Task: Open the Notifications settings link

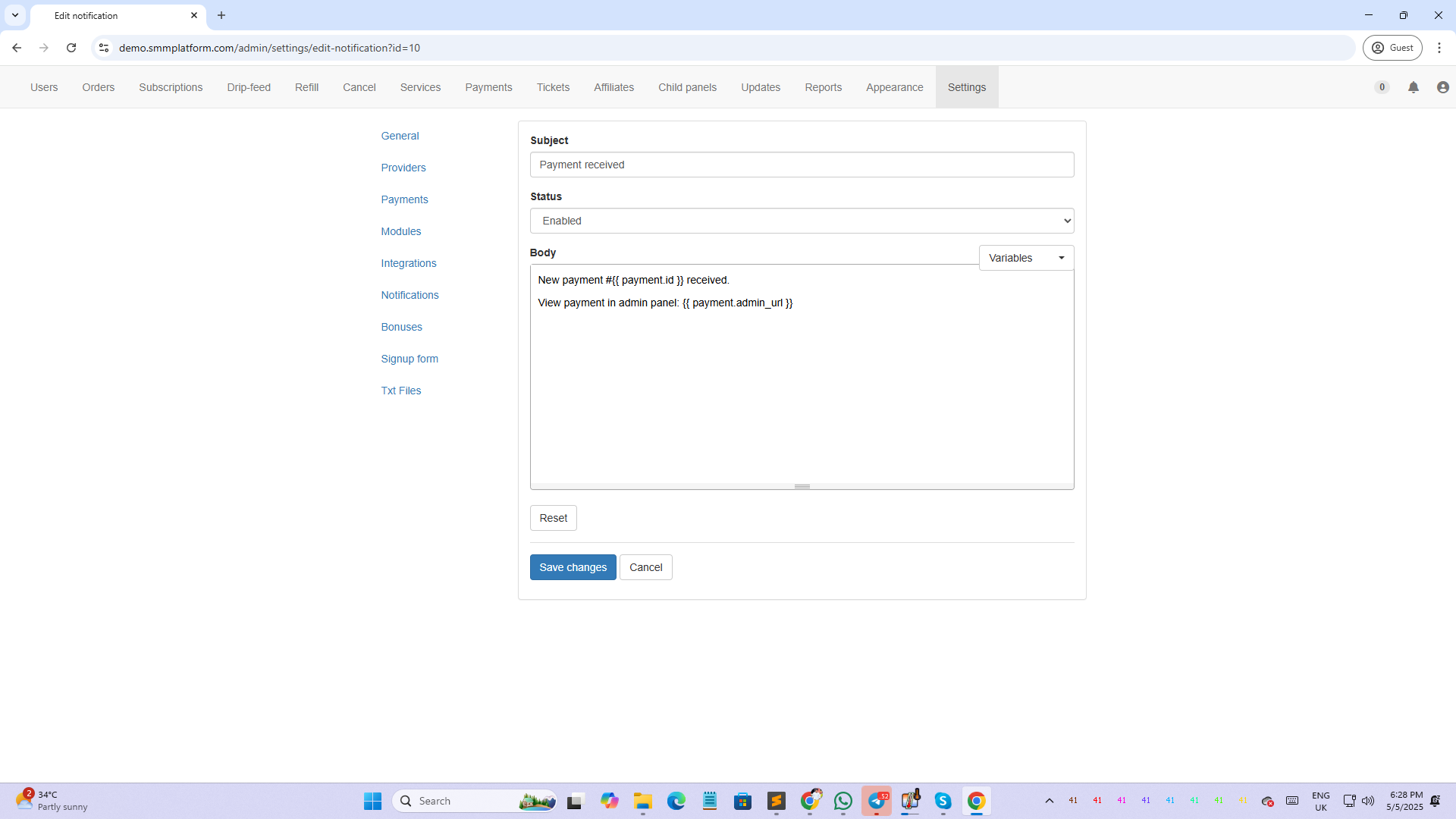Action: (x=409, y=295)
